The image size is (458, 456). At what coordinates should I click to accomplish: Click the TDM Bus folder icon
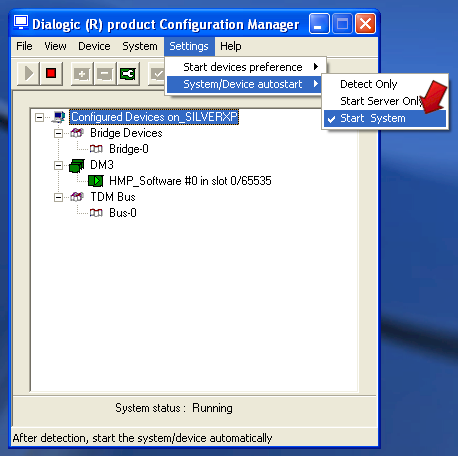coord(77,197)
